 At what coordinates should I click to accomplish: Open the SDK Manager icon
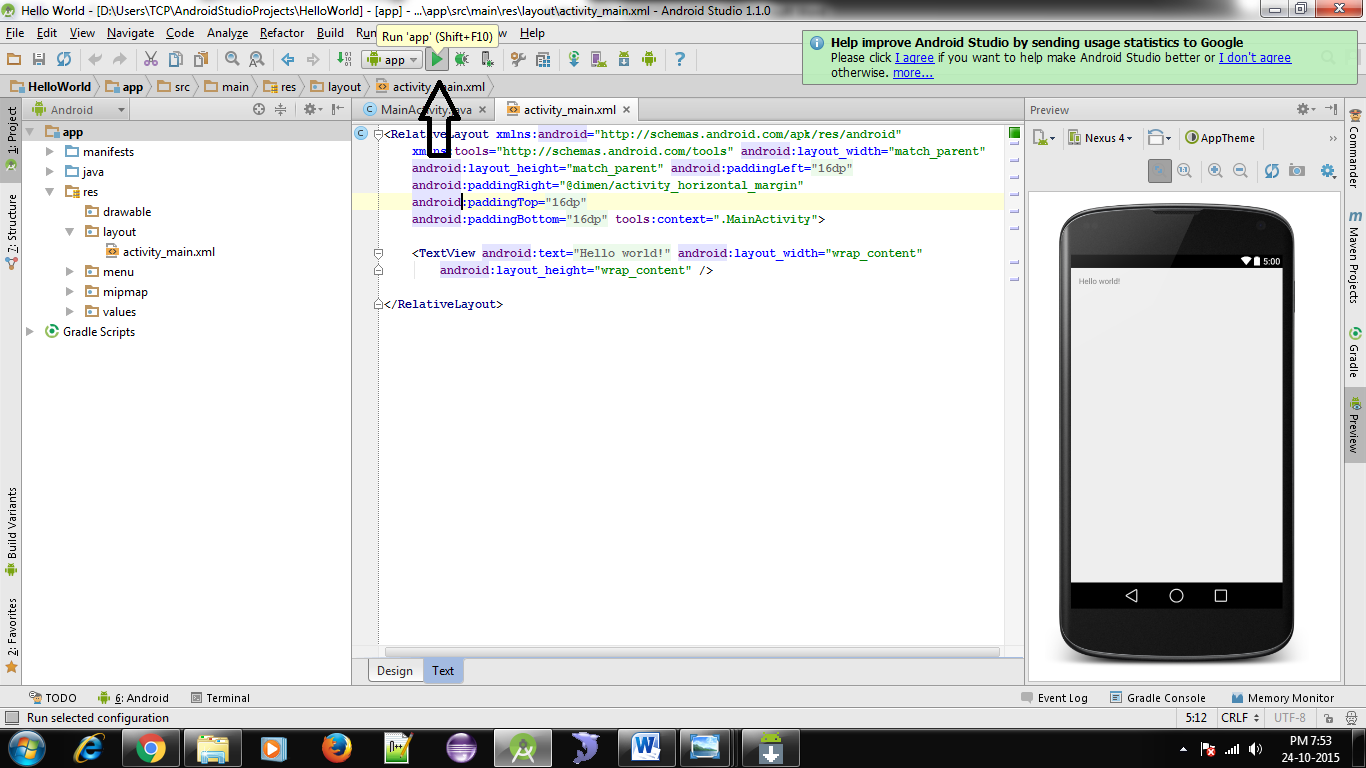point(623,60)
